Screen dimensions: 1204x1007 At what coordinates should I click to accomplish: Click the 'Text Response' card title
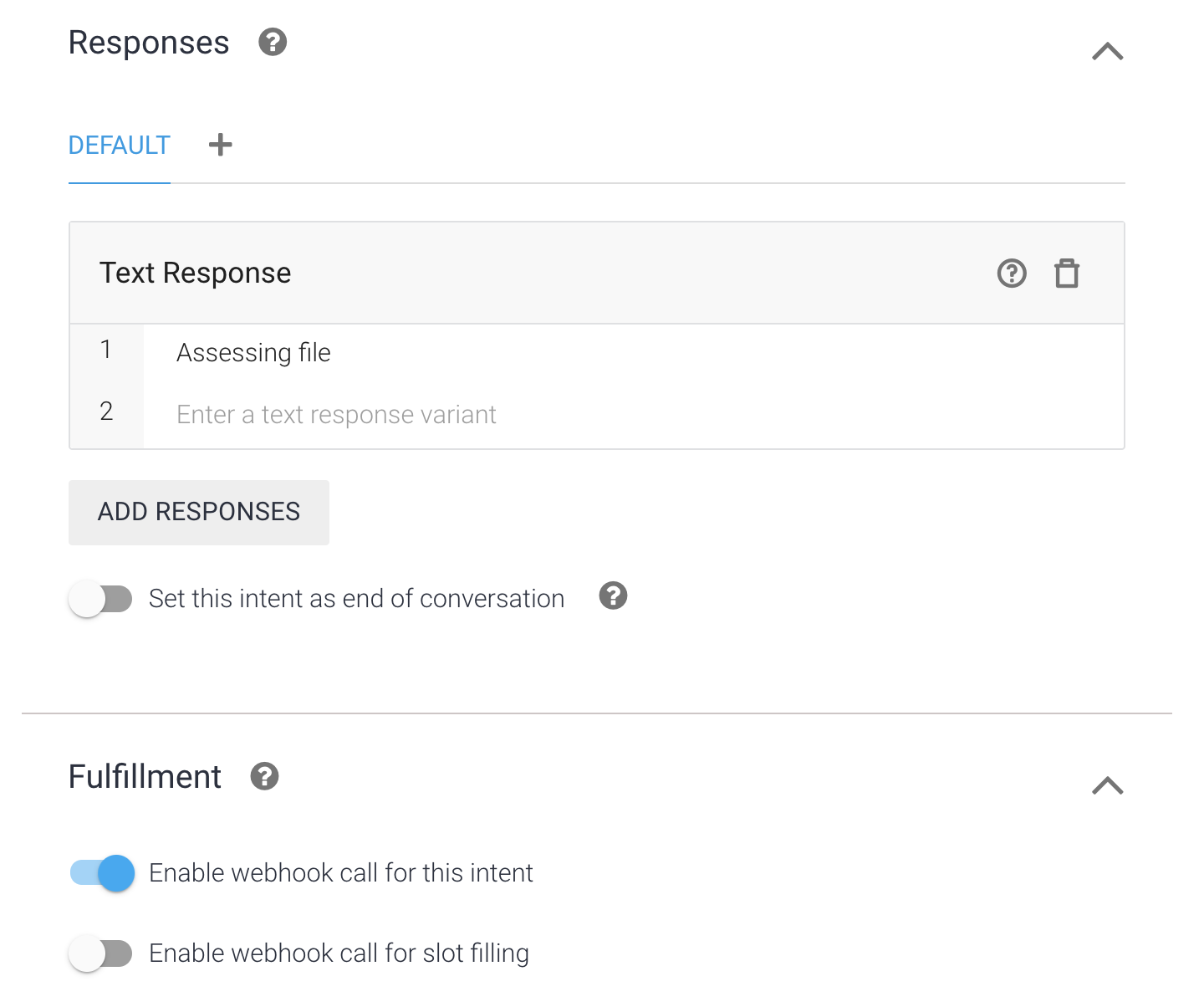click(195, 273)
